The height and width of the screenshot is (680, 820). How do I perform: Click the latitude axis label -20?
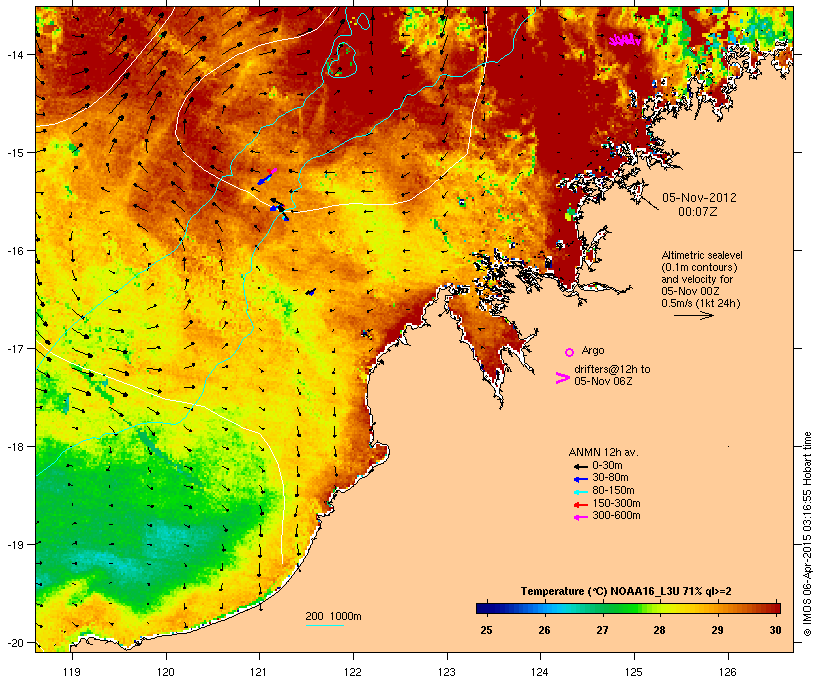(x=15, y=642)
